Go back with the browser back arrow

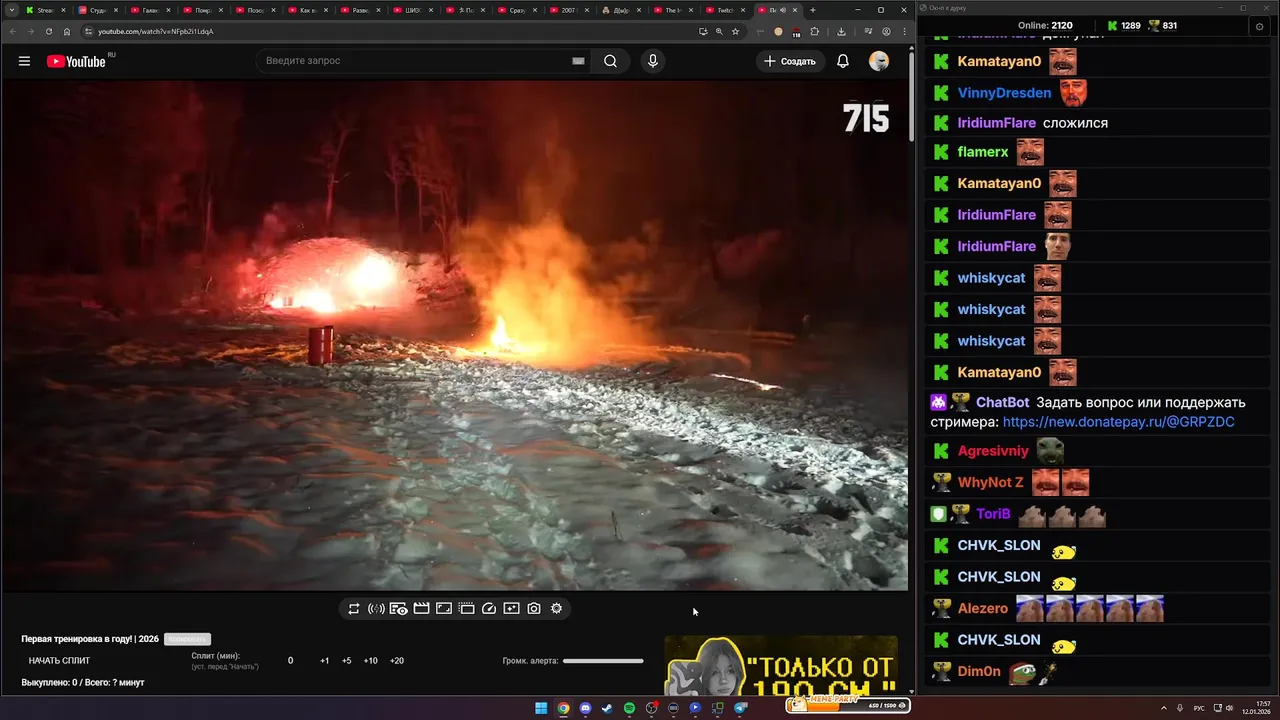11,31
